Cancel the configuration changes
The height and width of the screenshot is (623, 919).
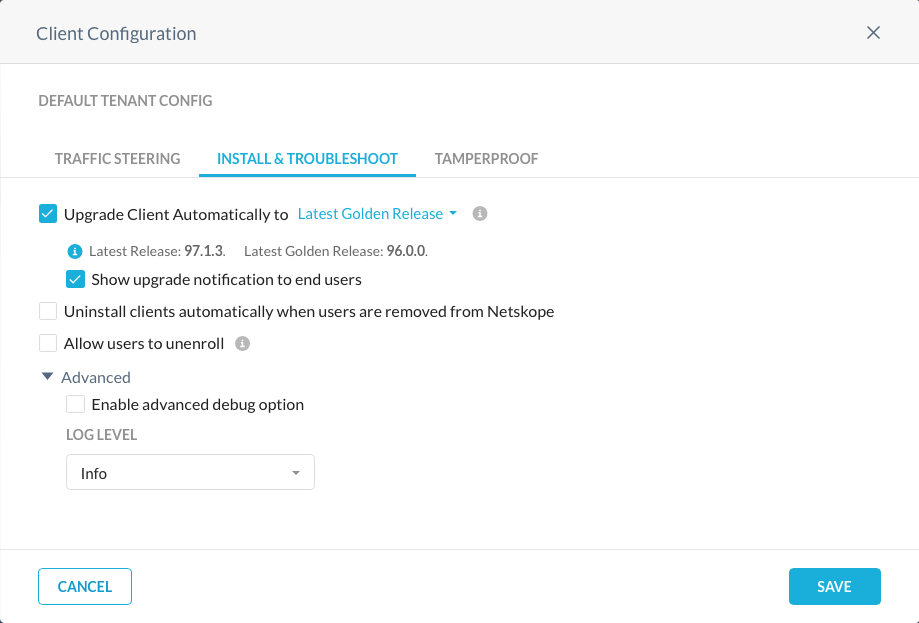point(84,586)
